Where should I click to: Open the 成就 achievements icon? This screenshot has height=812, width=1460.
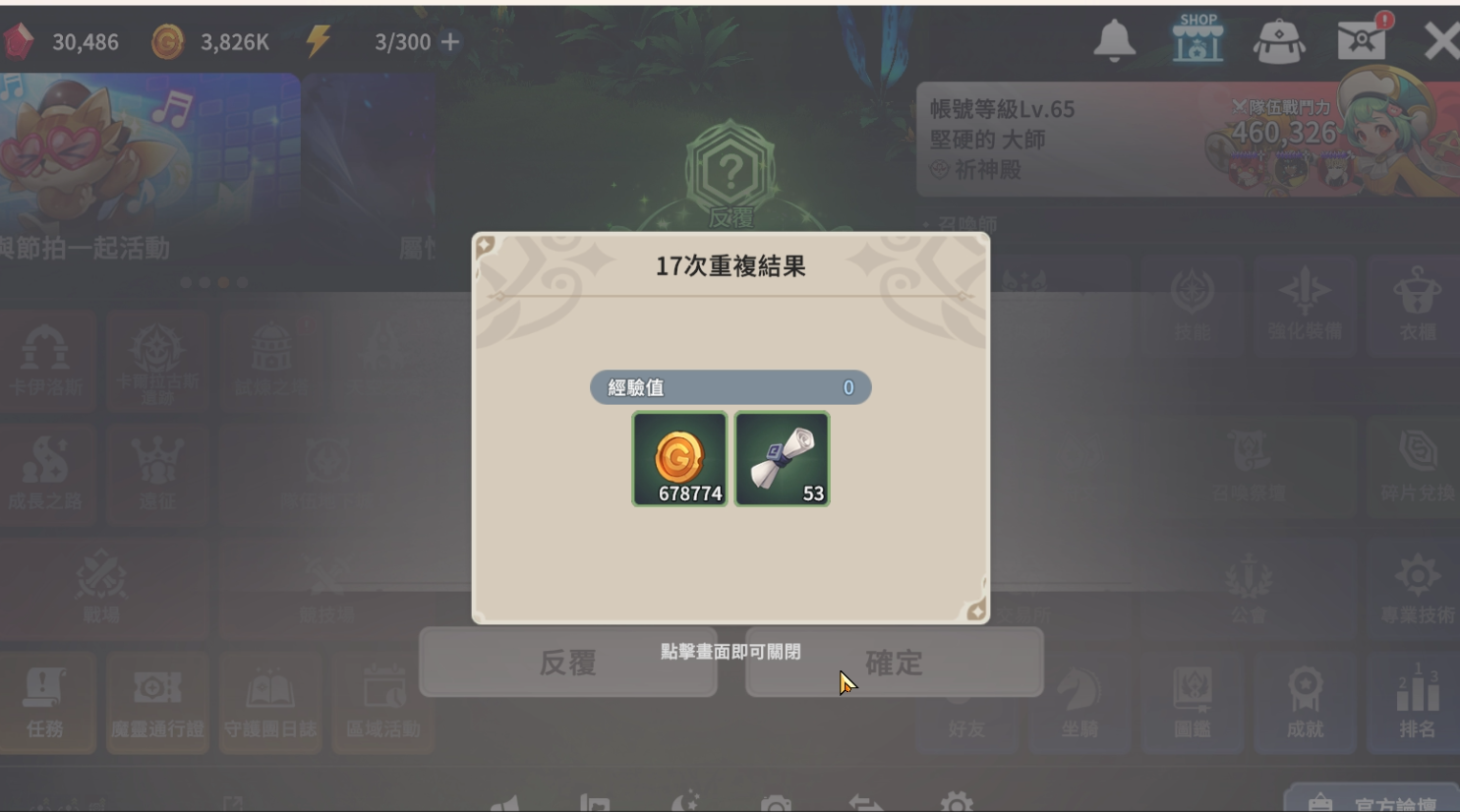[1305, 701]
